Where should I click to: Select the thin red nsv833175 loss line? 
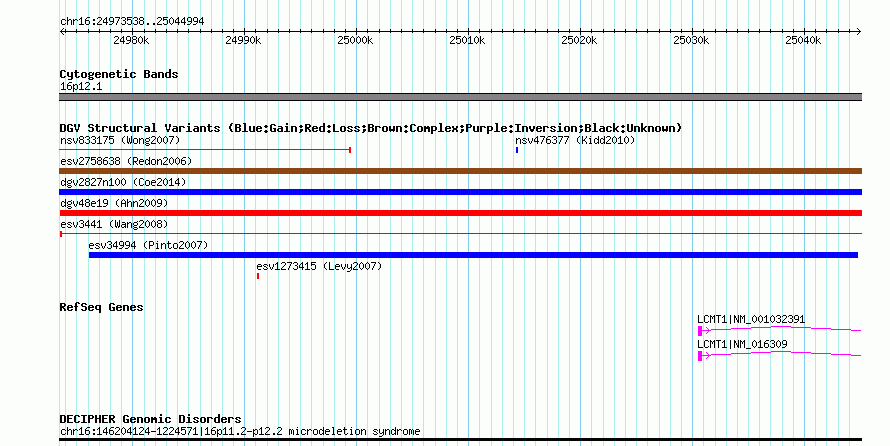(x=205, y=150)
